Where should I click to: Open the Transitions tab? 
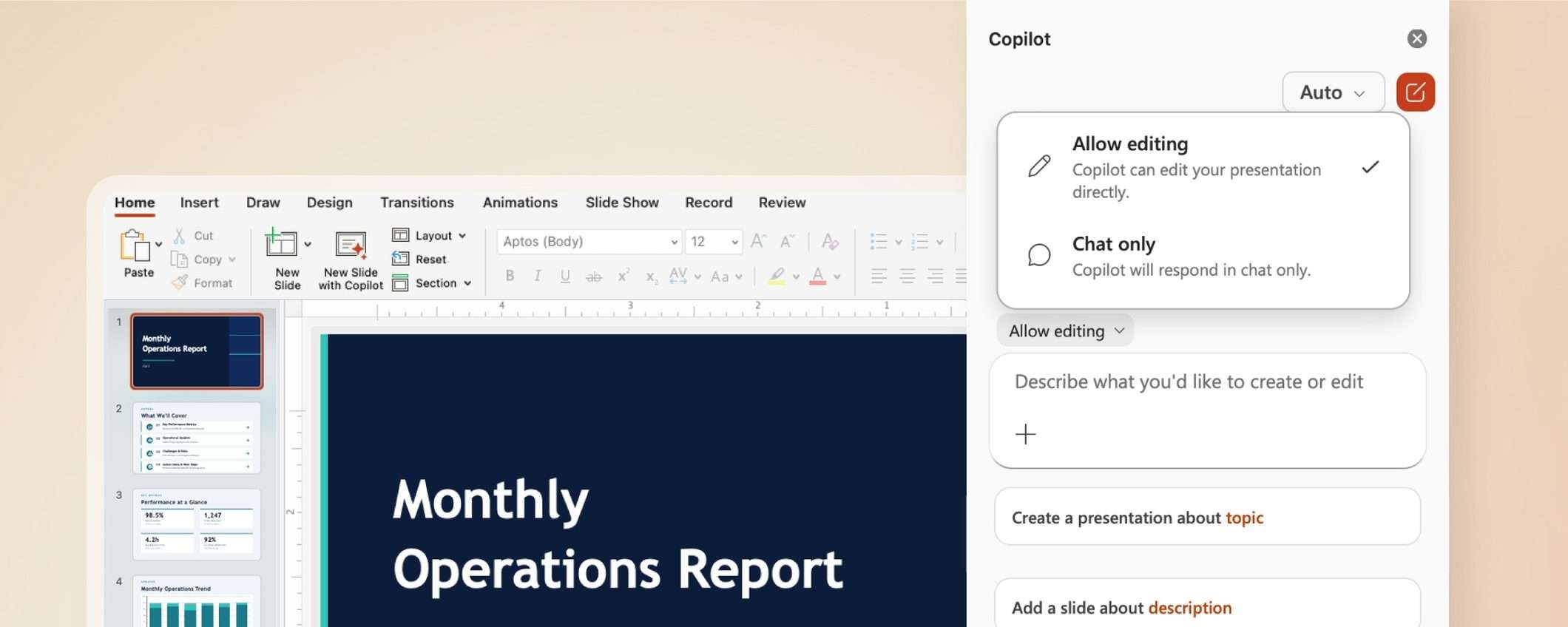pyautogui.click(x=416, y=203)
